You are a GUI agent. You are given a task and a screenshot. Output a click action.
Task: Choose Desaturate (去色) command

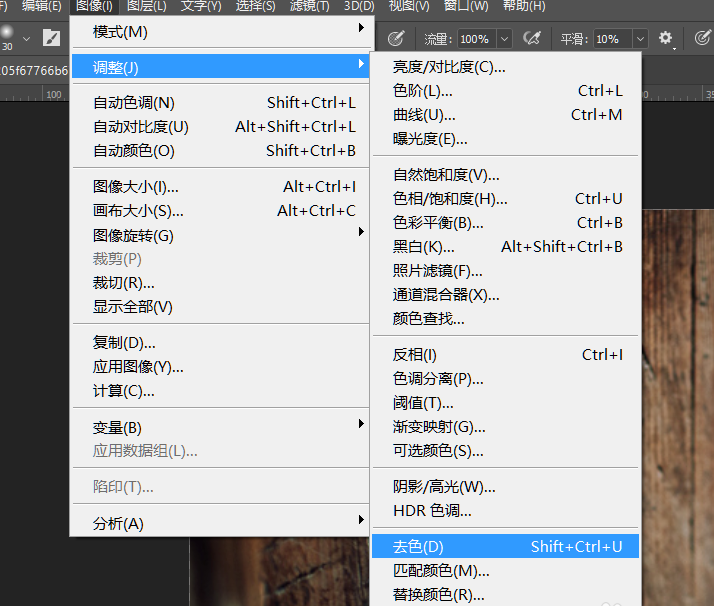(505, 546)
